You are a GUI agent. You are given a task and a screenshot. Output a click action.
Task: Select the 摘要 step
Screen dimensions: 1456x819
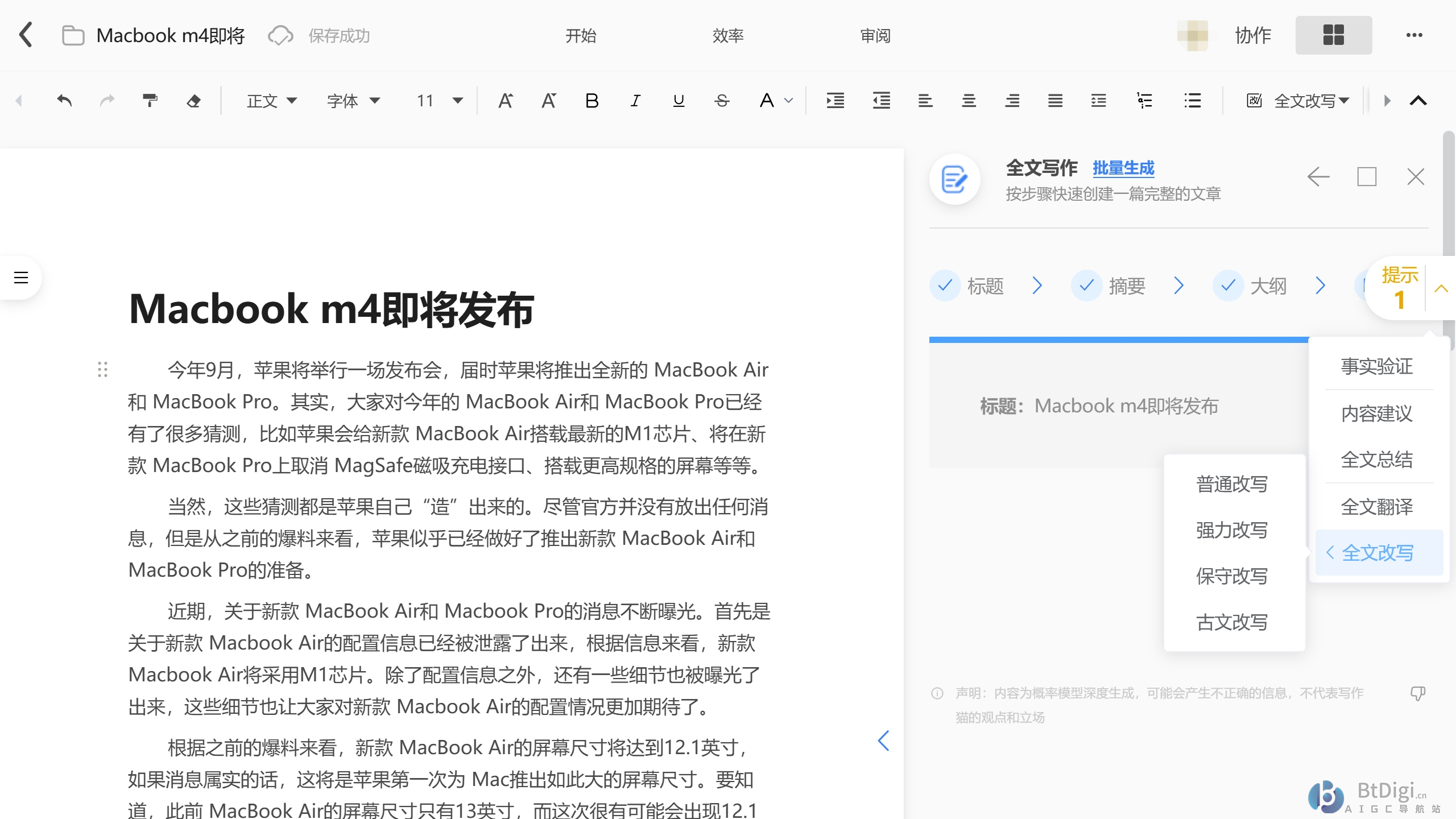click(x=1108, y=286)
